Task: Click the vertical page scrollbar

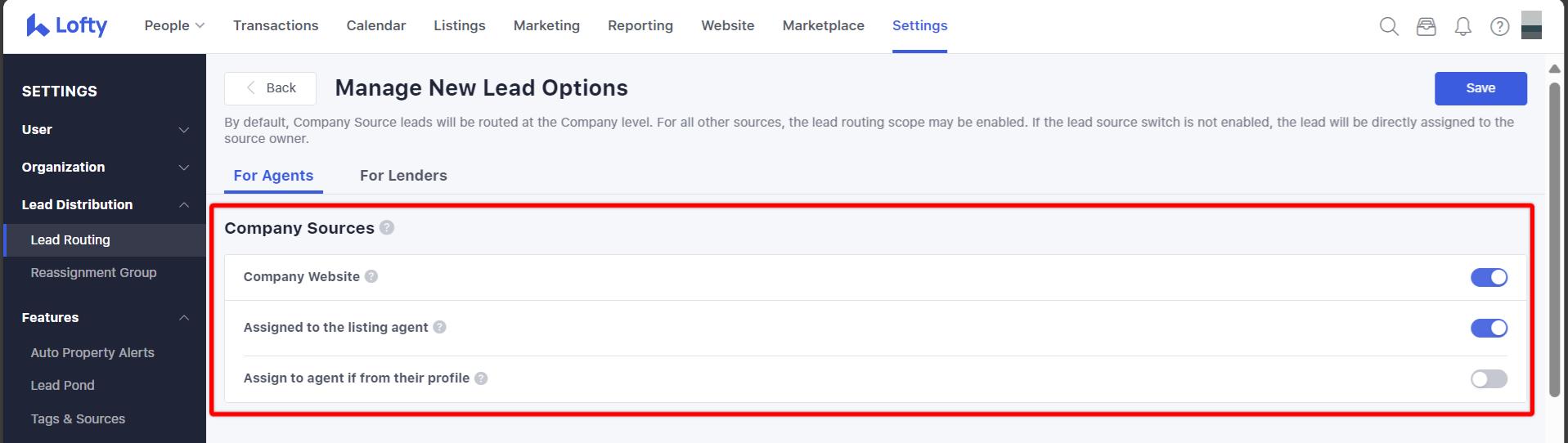Action: point(1554,237)
